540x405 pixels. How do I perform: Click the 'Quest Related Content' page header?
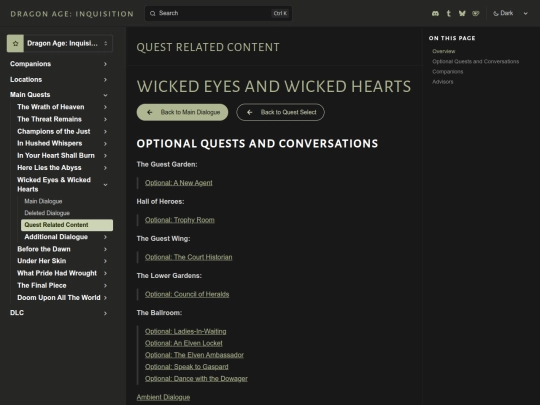click(x=208, y=47)
